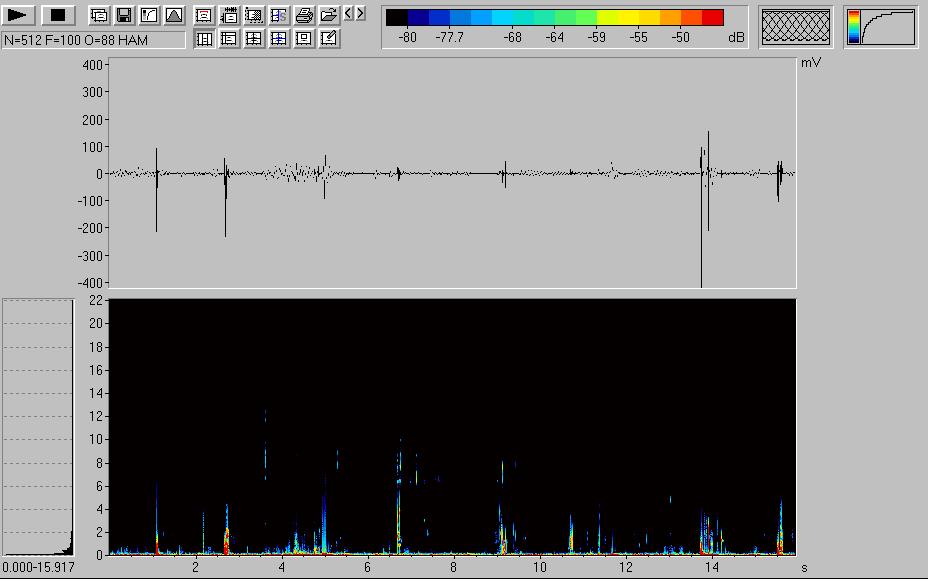This screenshot has height=579, width=928.
Task: Click the N=512 F=100 O=88 HAM parameter field
Action: click(x=94, y=40)
